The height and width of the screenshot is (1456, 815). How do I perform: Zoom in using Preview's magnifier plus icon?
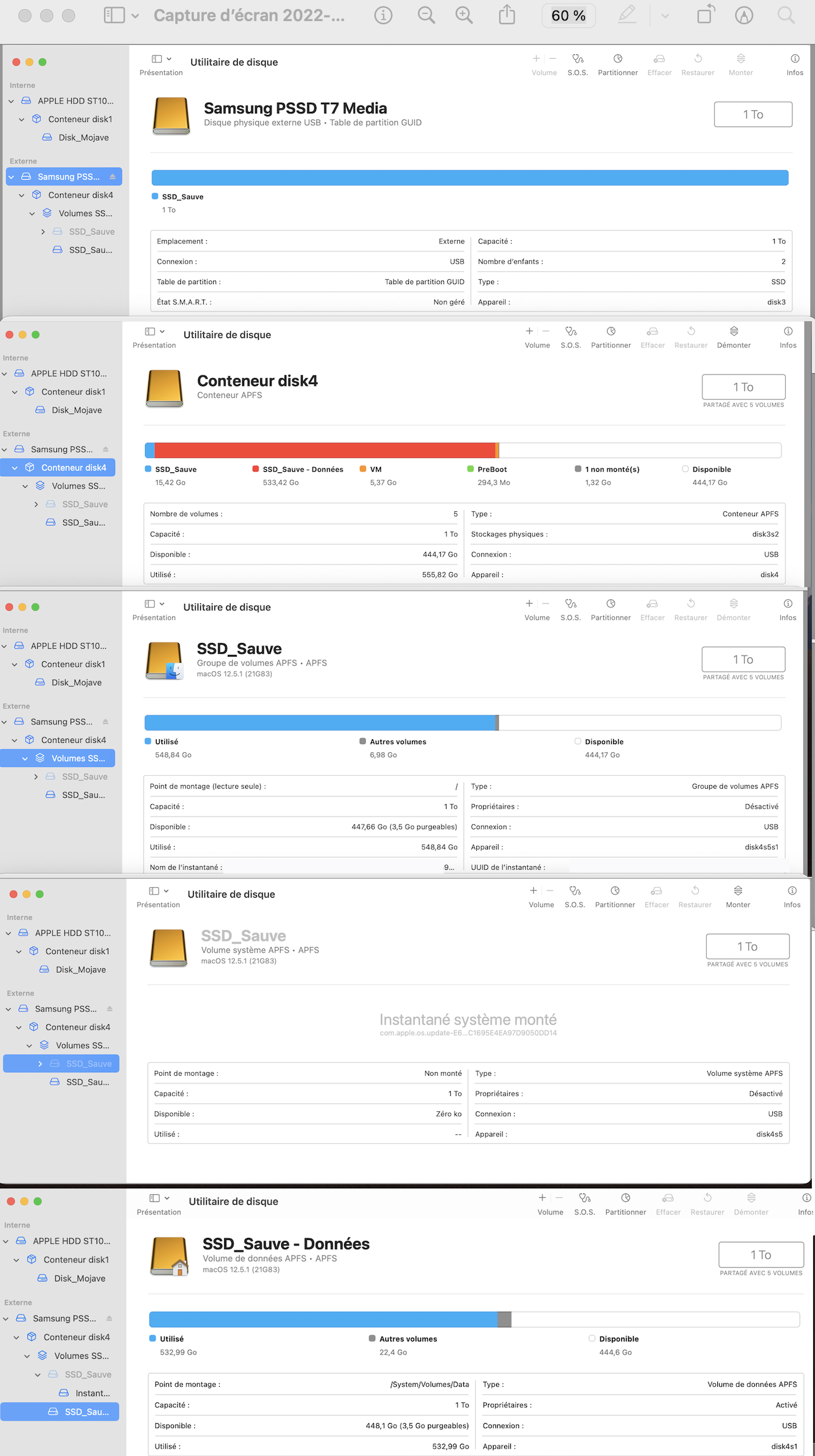tap(464, 15)
